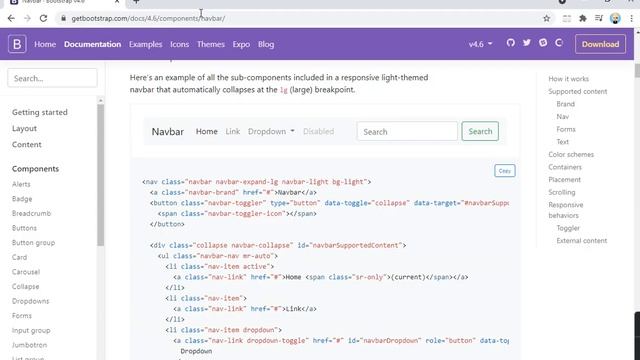Click the Download button
The image size is (640, 360).
coord(600,44)
